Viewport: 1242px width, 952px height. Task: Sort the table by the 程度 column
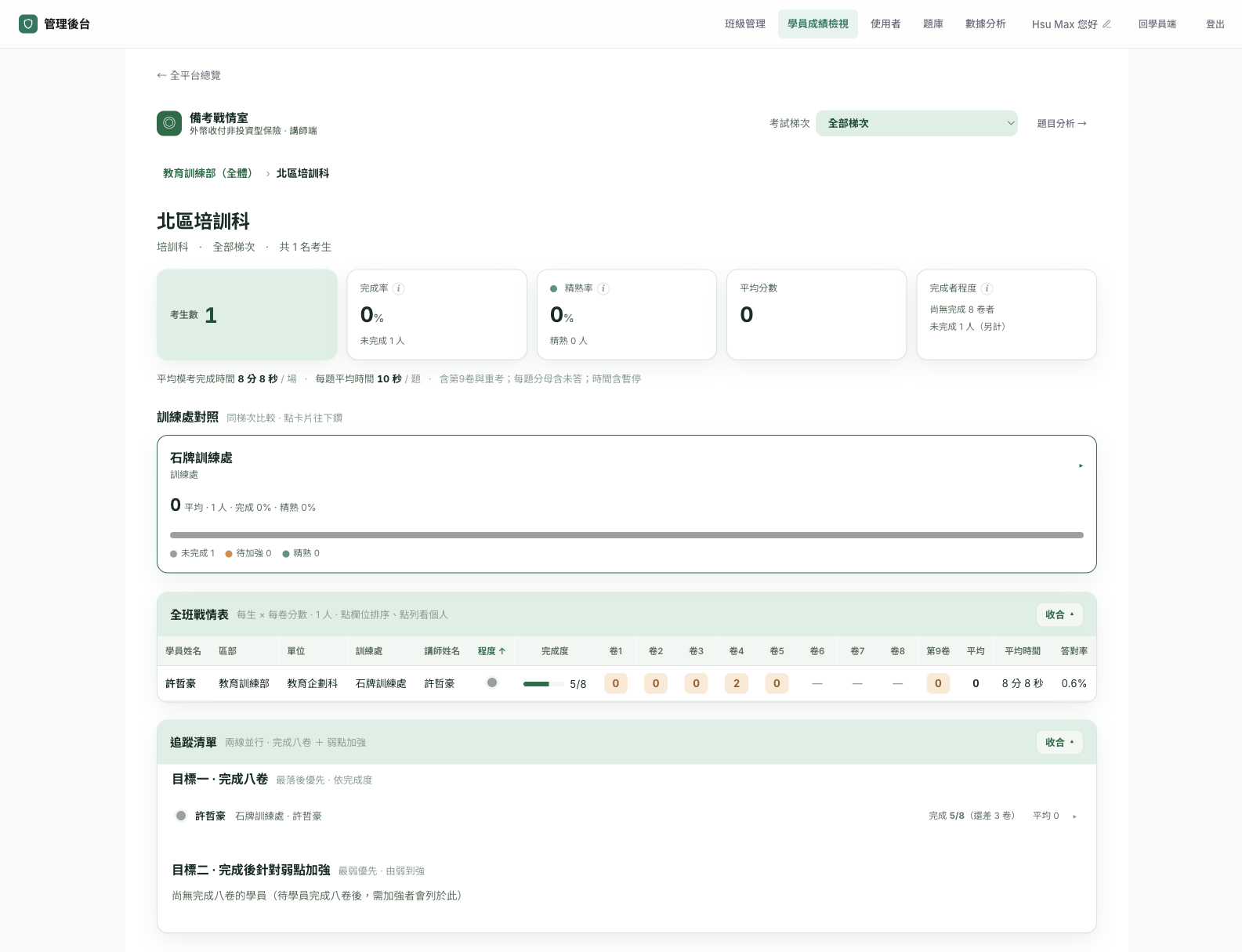click(491, 651)
